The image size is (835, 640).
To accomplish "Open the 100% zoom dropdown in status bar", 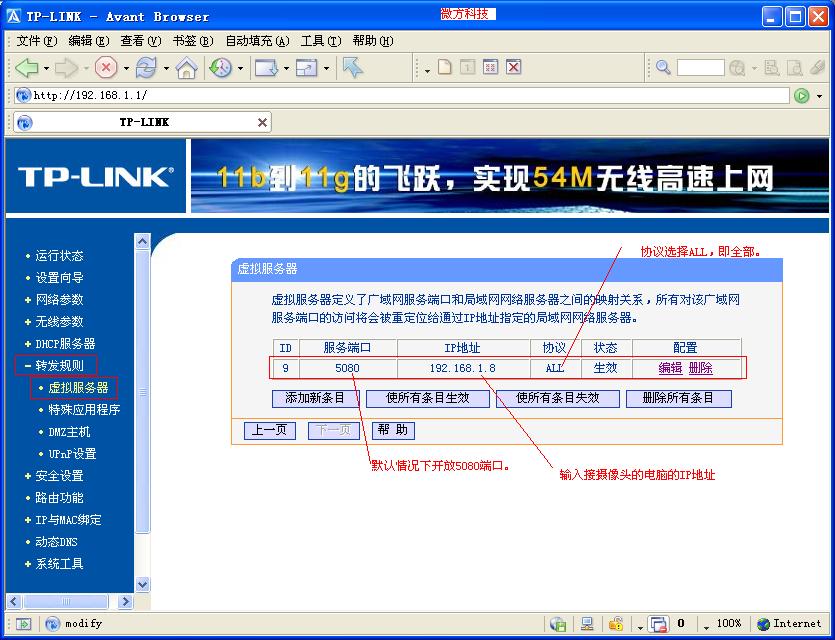I will pos(706,627).
